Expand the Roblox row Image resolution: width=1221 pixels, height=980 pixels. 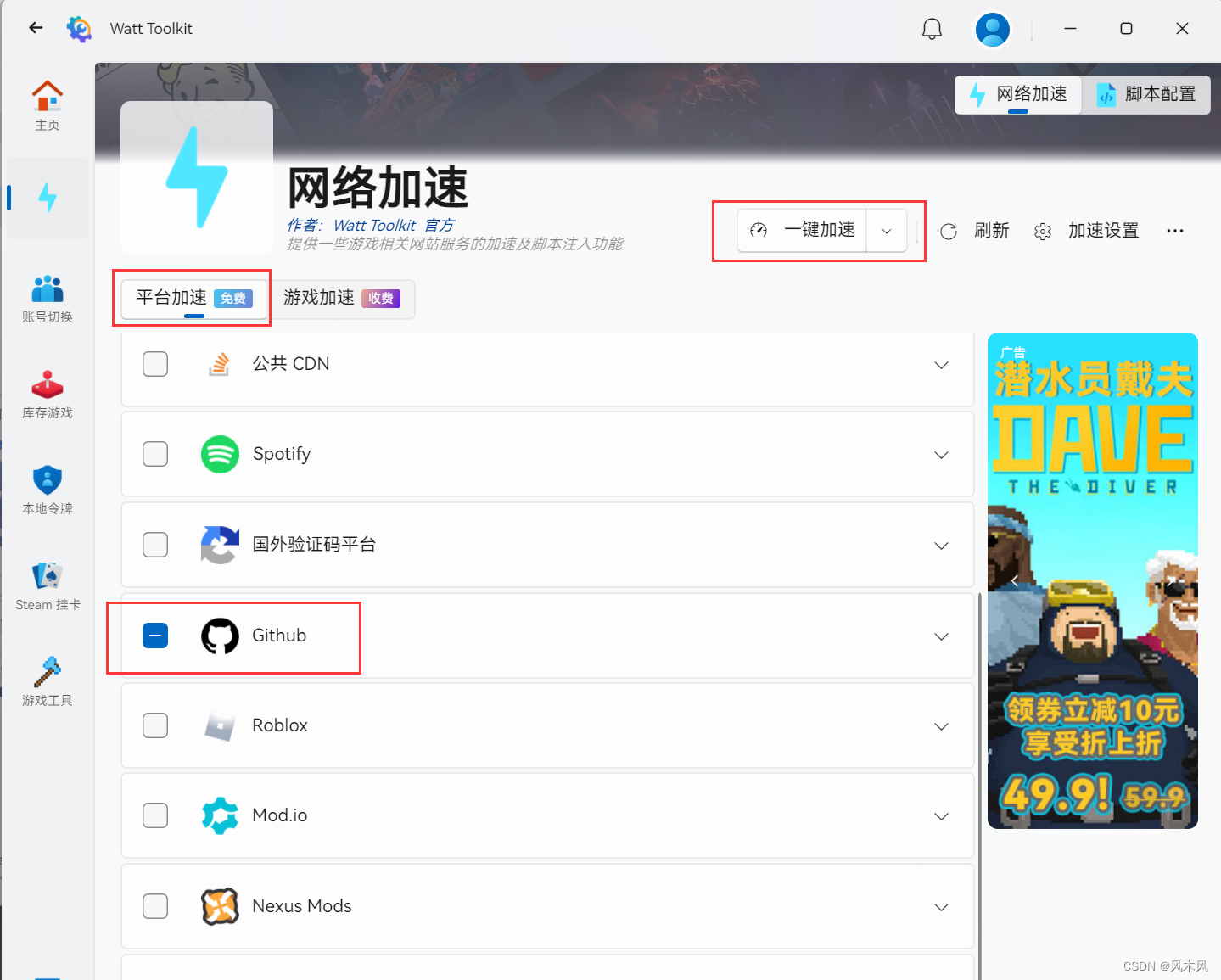(x=941, y=726)
